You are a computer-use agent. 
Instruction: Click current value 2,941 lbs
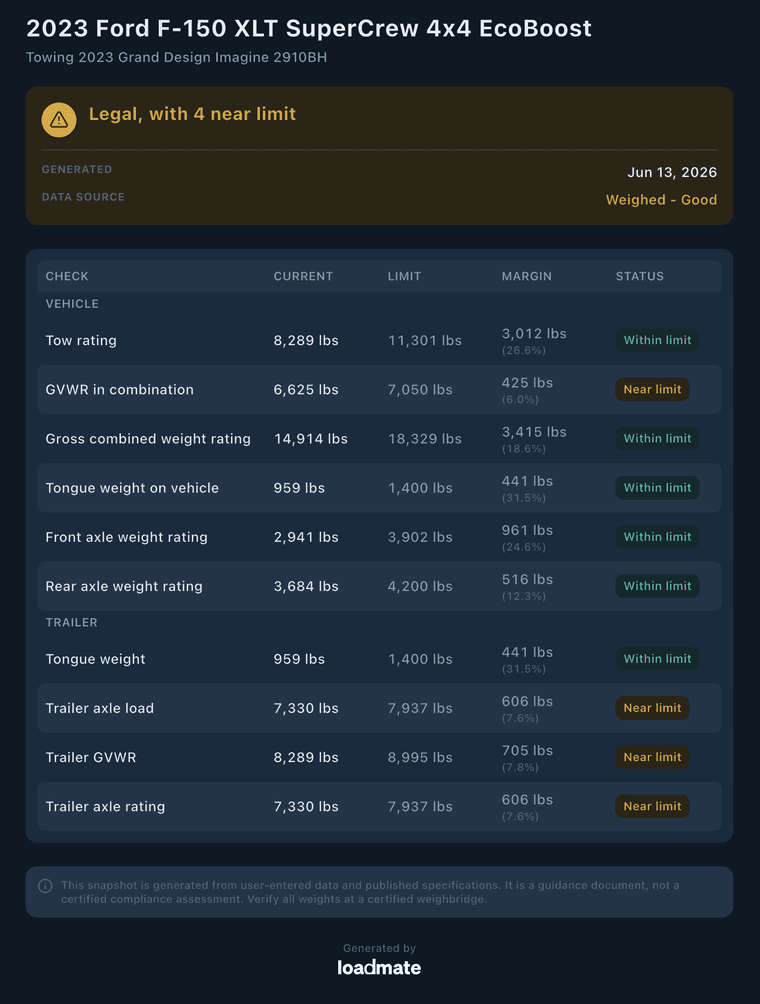click(x=306, y=537)
